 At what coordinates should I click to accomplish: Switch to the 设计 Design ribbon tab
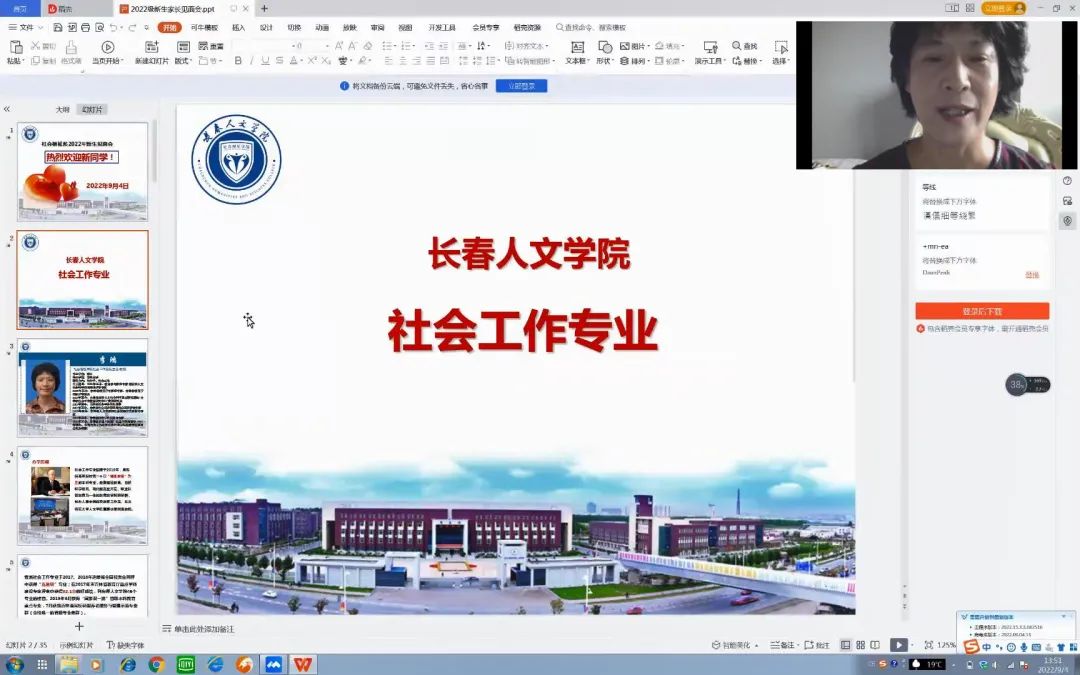(267, 28)
